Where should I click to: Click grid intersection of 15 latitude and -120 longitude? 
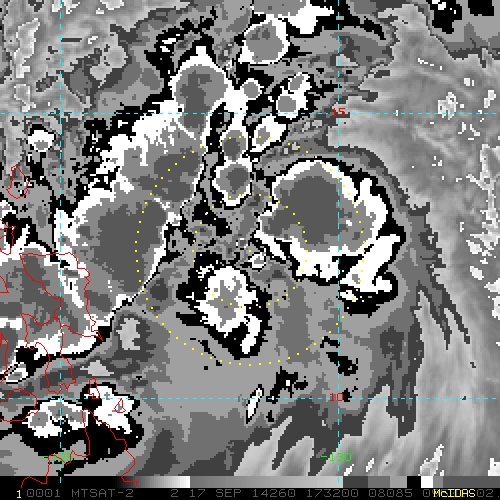(61, 113)
